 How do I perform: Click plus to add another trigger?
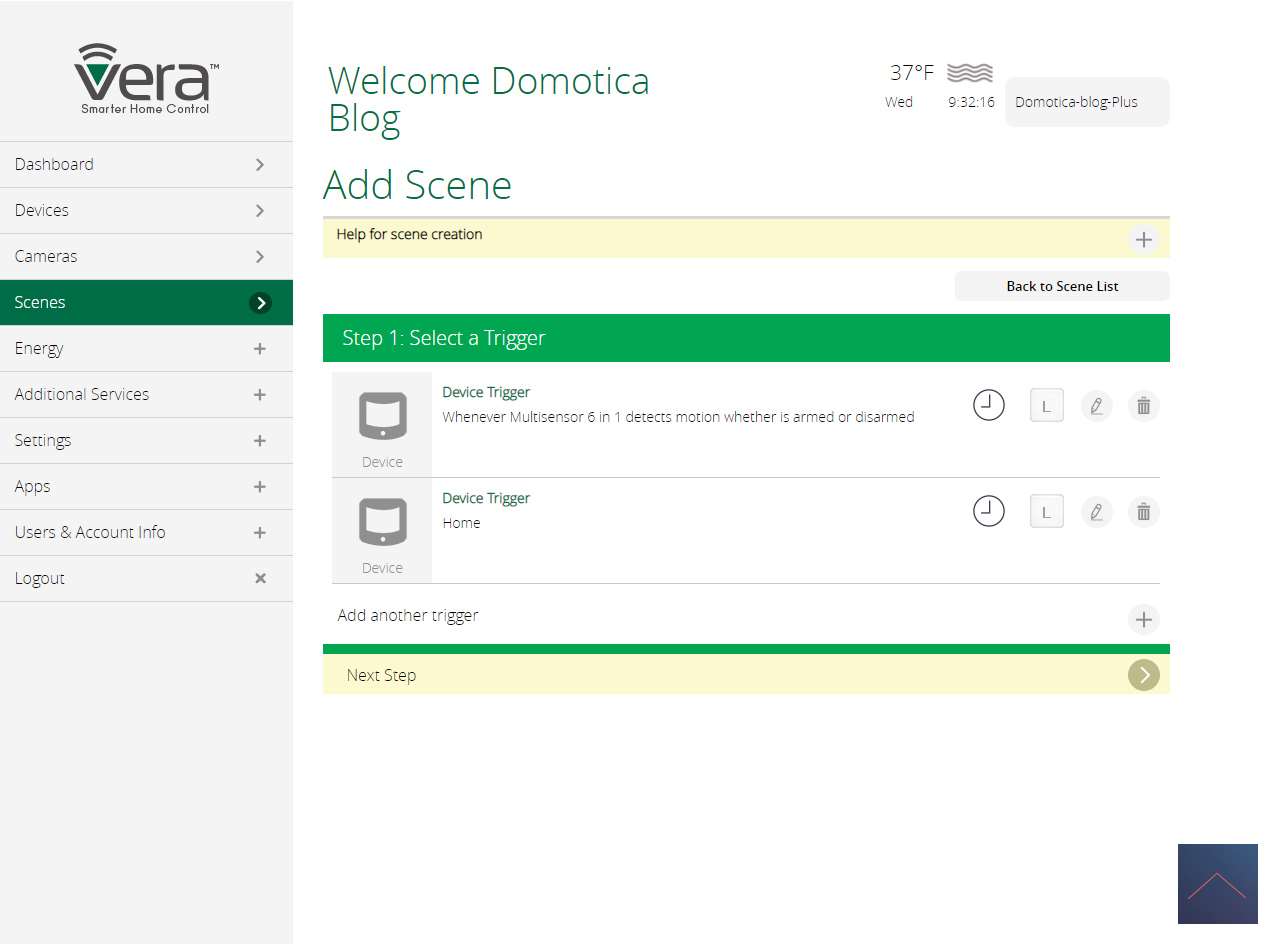tap(1144, 619)
